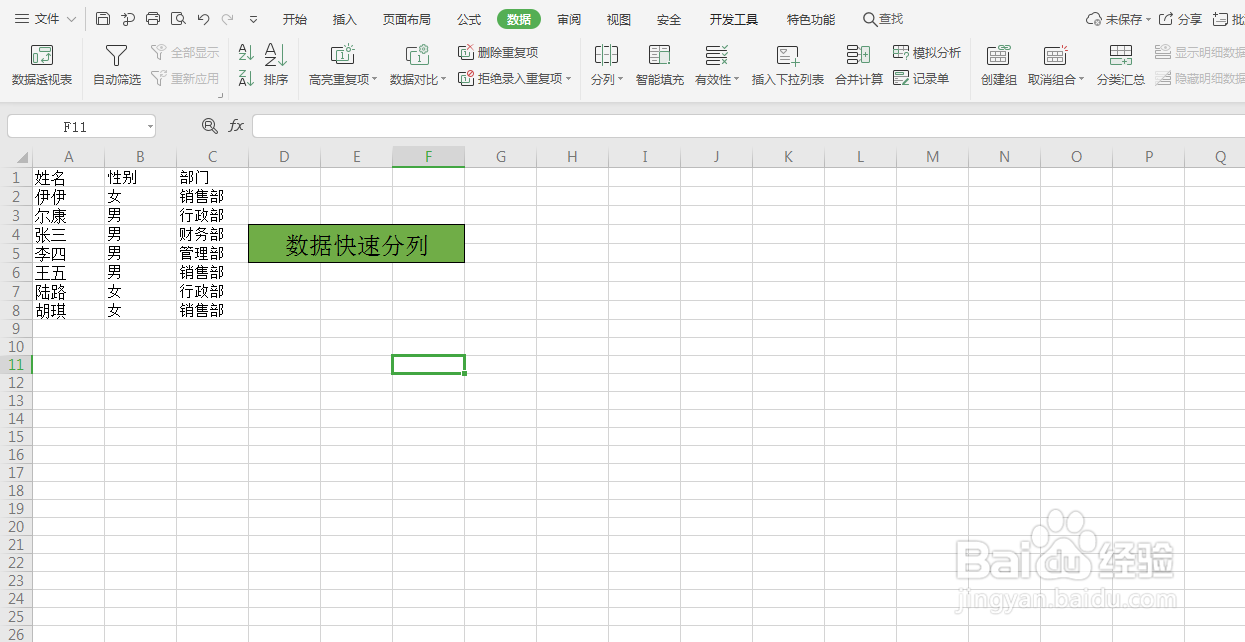Click cell containing 管理部
Screen dimensions: 1245x642
tap(212, 253)
